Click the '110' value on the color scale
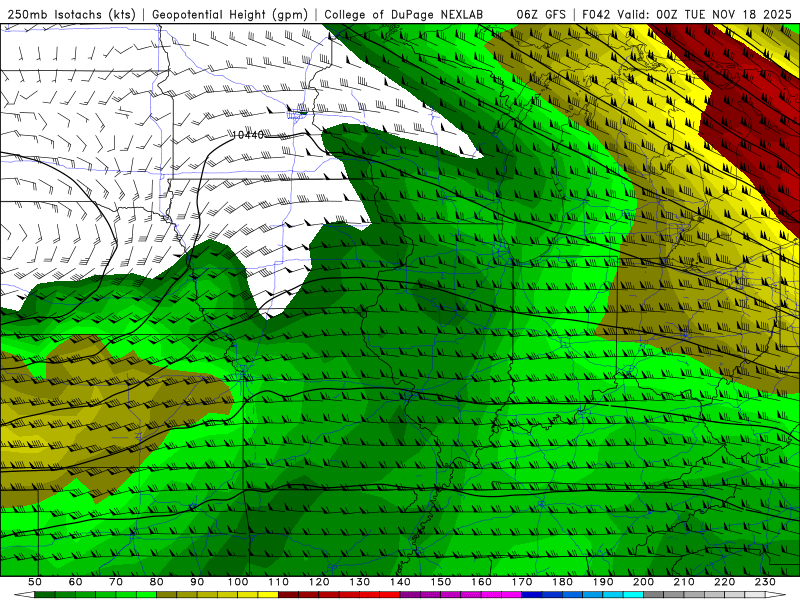The image size is (800, 600). (279, 582)
